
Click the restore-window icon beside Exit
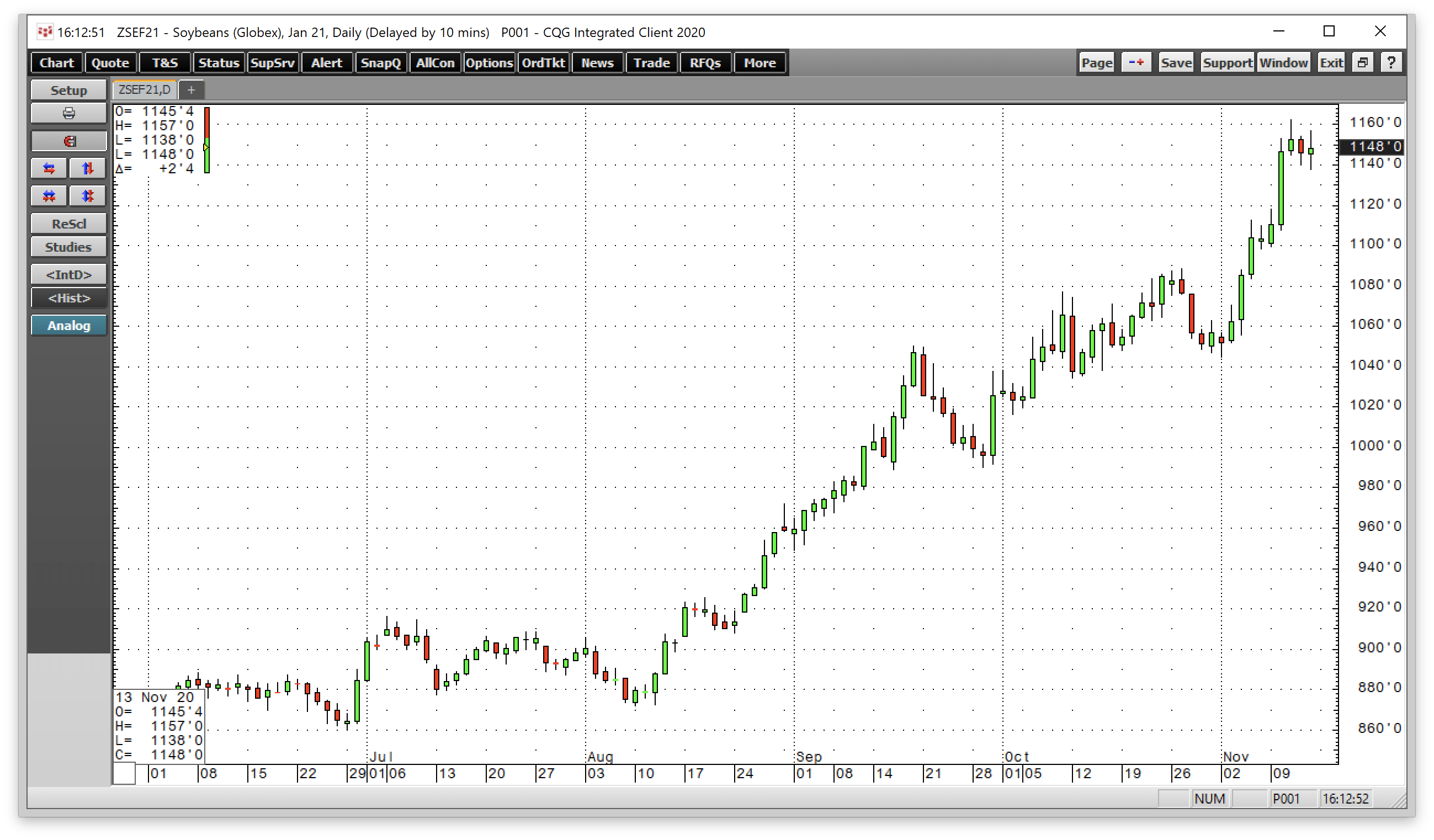pos(1363,62)
